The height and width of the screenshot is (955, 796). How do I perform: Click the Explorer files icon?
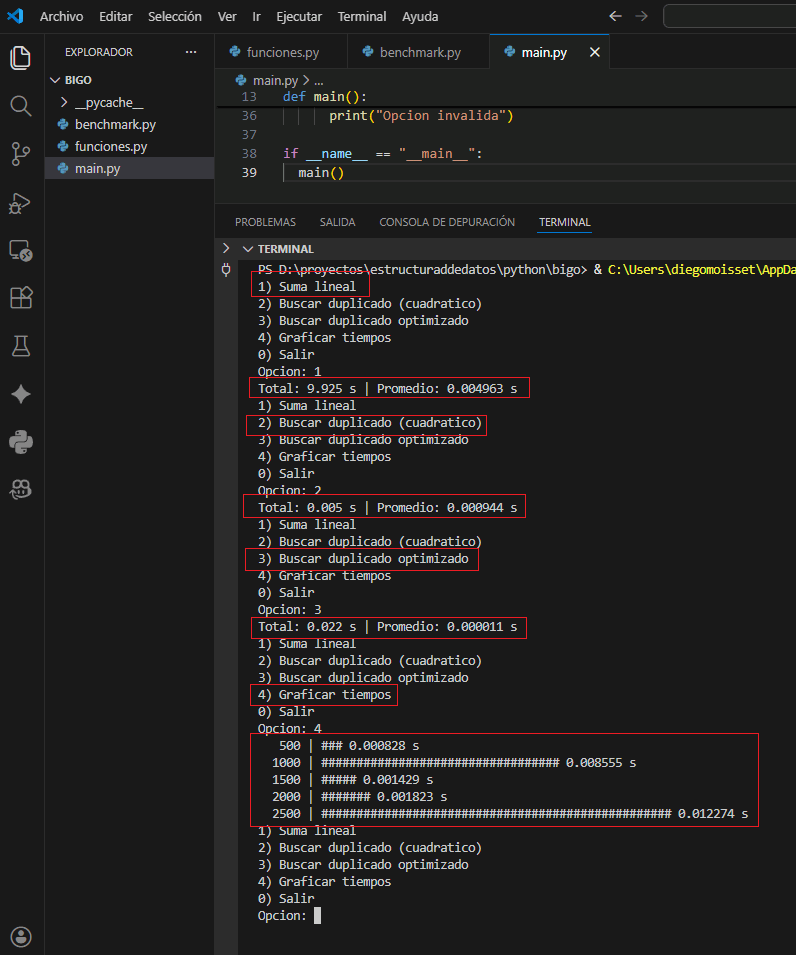21,58
